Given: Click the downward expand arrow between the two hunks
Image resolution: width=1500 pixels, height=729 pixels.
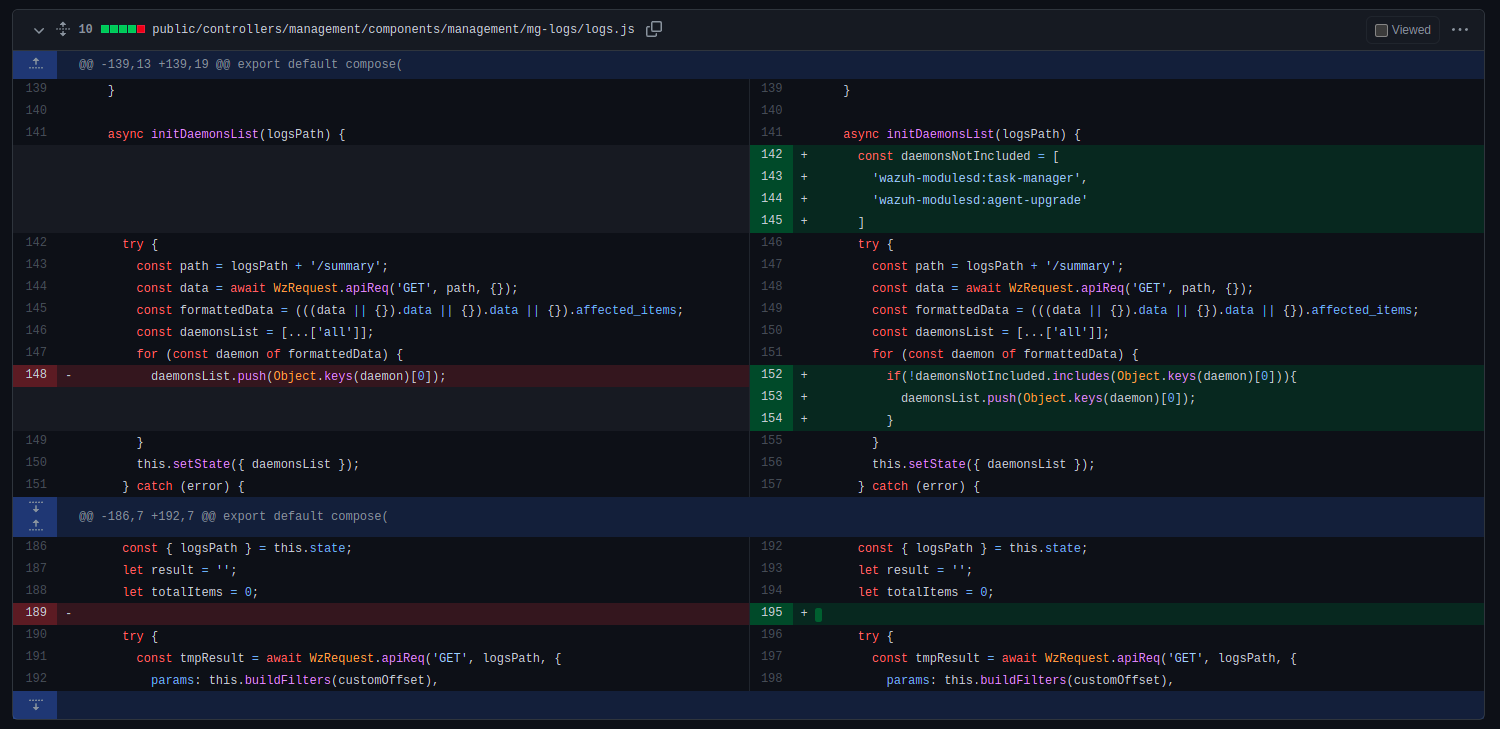Looking at the screenshot, I should (35, 508).
